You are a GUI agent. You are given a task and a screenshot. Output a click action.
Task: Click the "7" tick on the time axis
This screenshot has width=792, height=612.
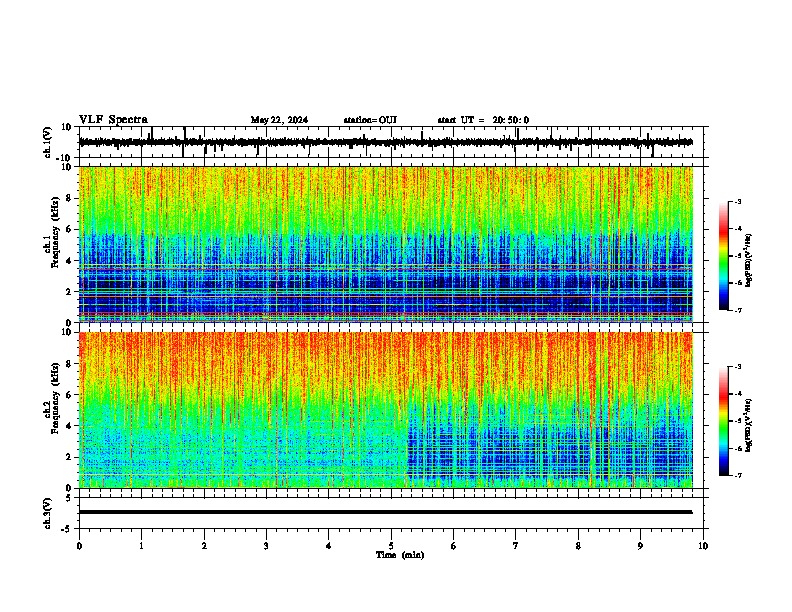pos(516,546)
